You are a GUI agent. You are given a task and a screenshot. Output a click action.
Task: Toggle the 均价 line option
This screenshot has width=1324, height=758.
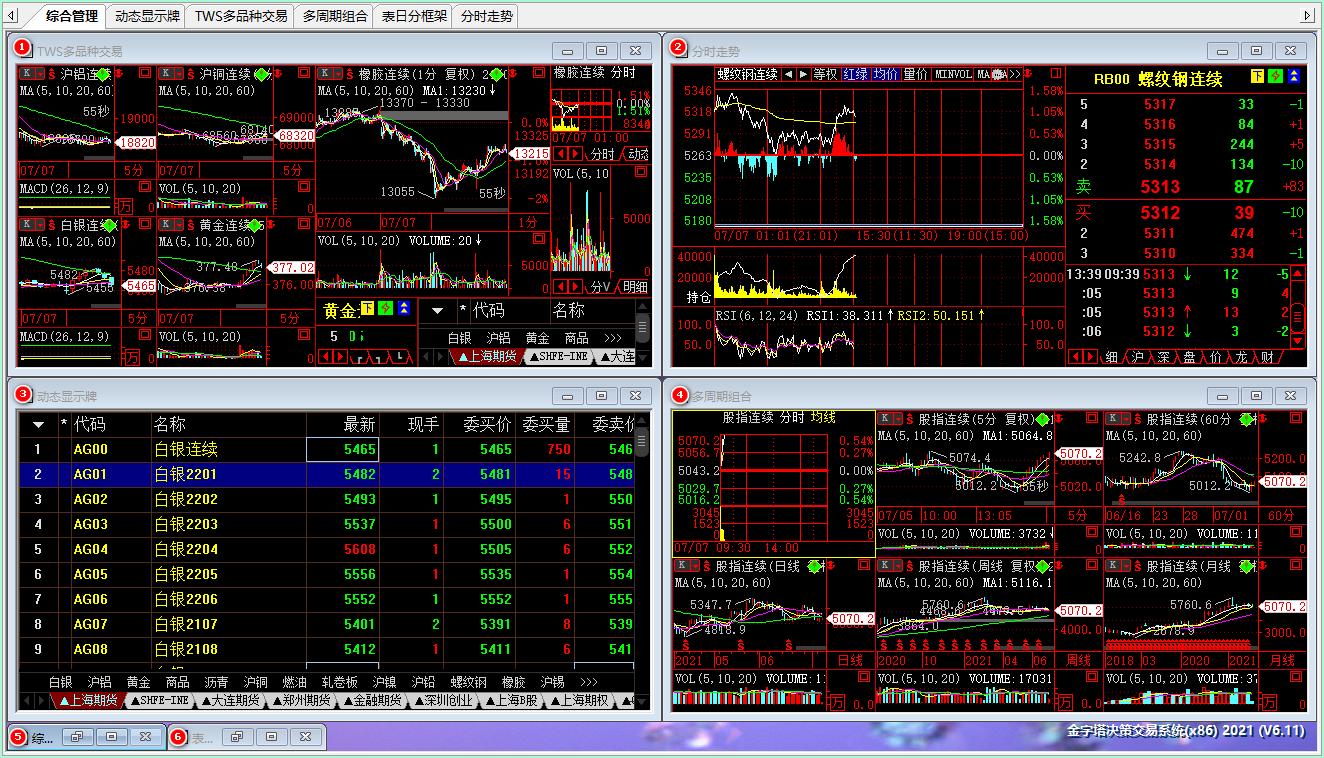point(885,74)
